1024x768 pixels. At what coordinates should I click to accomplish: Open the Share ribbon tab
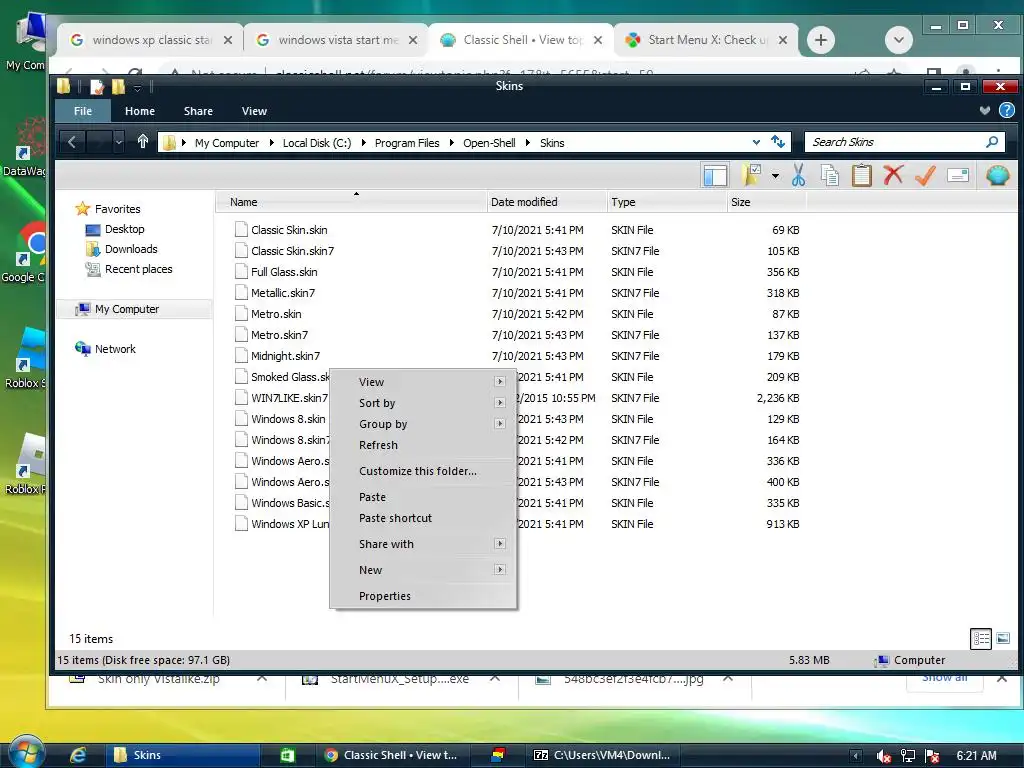pos(198,110)
